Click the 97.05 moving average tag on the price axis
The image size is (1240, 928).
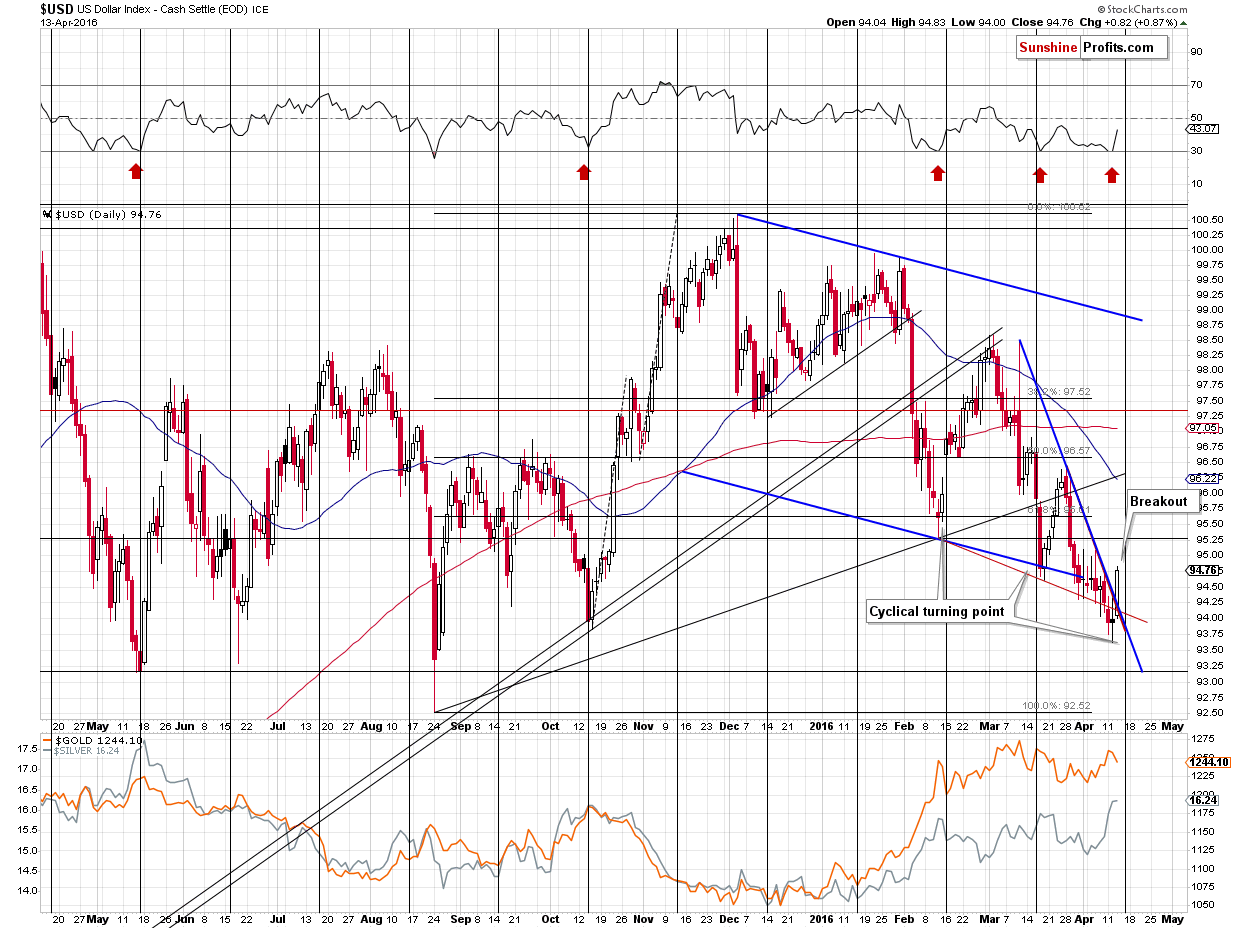click(1203, 427)
